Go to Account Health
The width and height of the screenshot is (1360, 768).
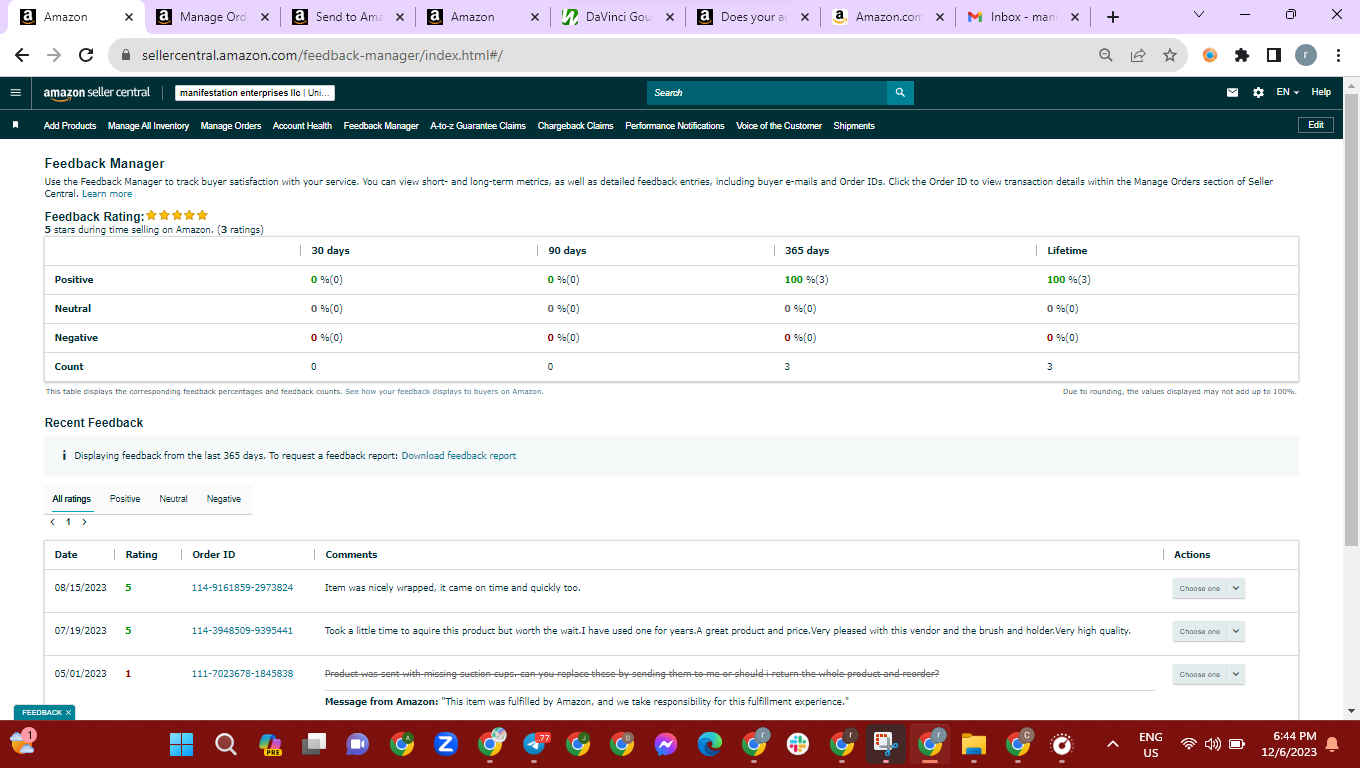[x=302, y=126]
